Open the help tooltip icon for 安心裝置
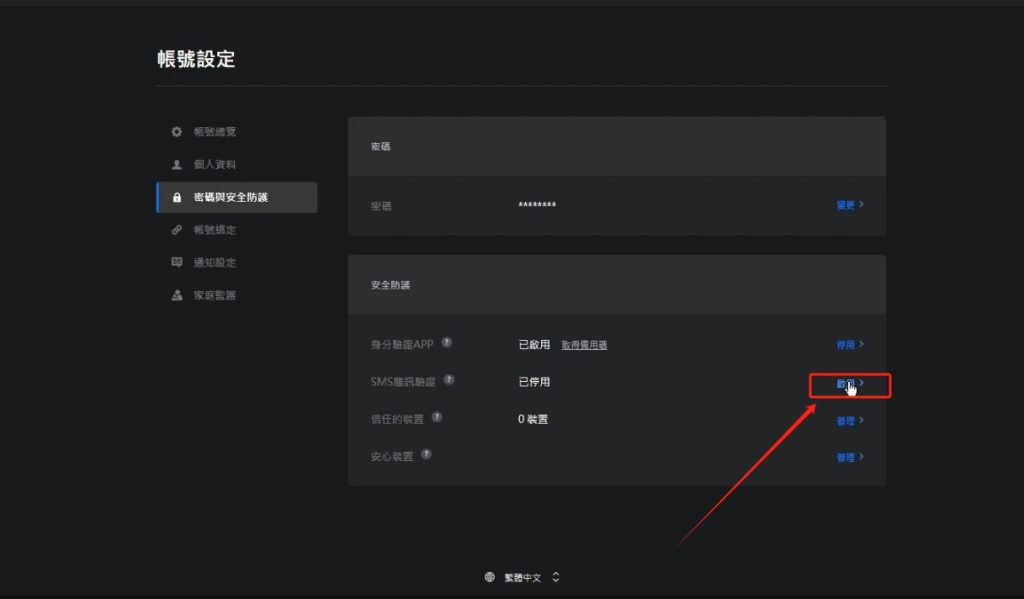This screenshot has width=1024, height=599. (426, 454)
